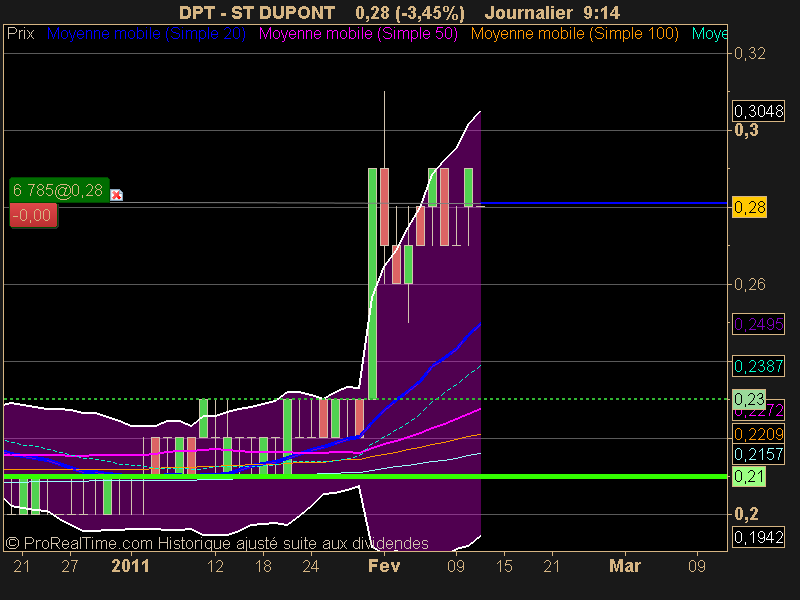This screenshot has width=800, height=600.
Task: Click the Fev label on time axis
Action: point(384,566)
